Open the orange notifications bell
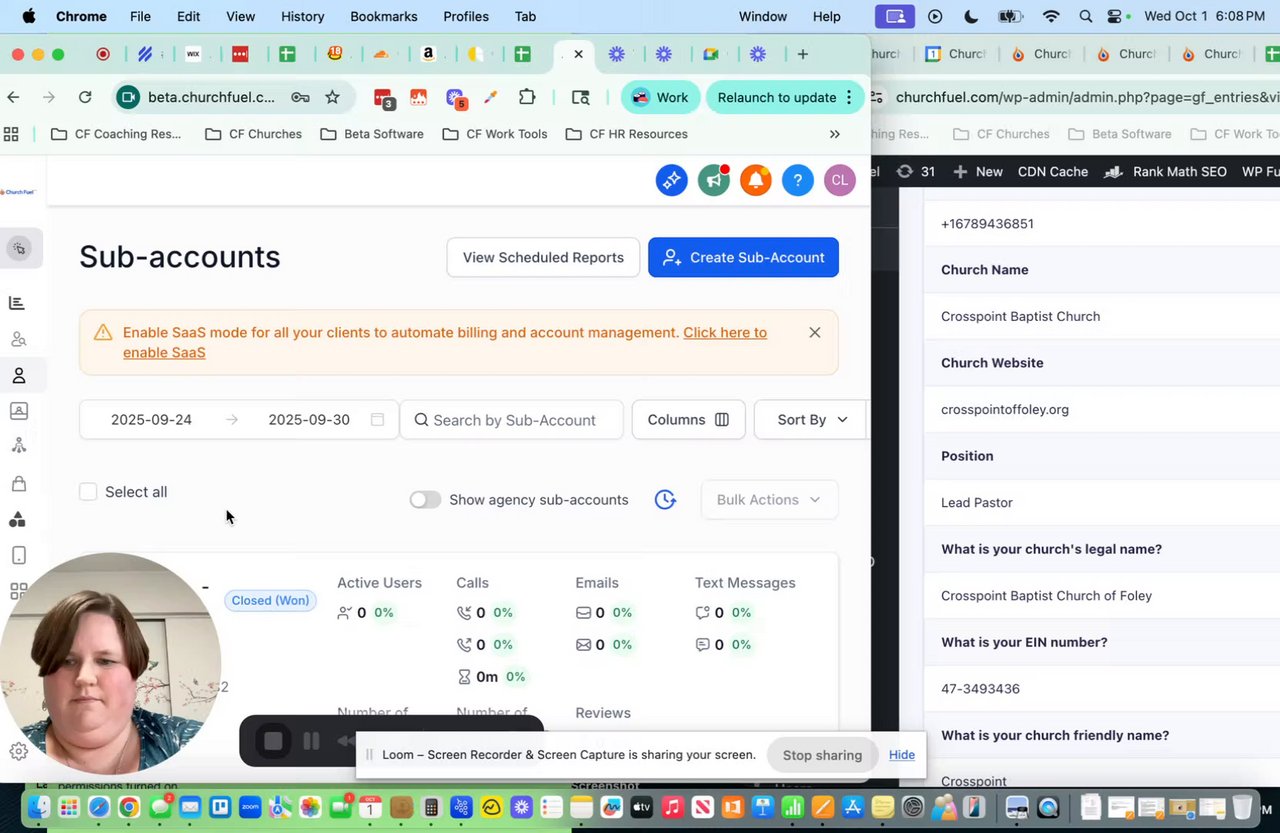The height and width of the screenshot is (833, 1280). coord(755,180)
